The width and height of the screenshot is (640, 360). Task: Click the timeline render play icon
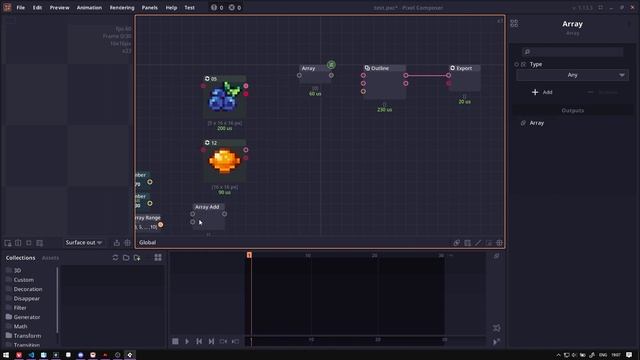click(x=496, y=342)
